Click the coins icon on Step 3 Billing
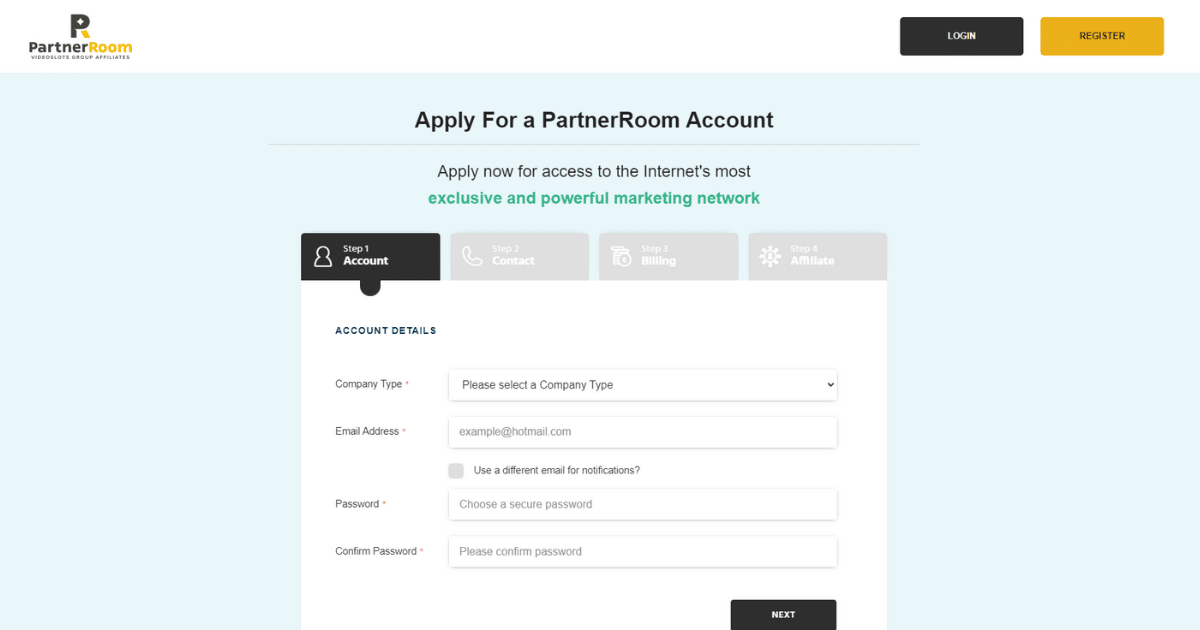Screen dimensions: 1200x630 (x=620, y=256)
